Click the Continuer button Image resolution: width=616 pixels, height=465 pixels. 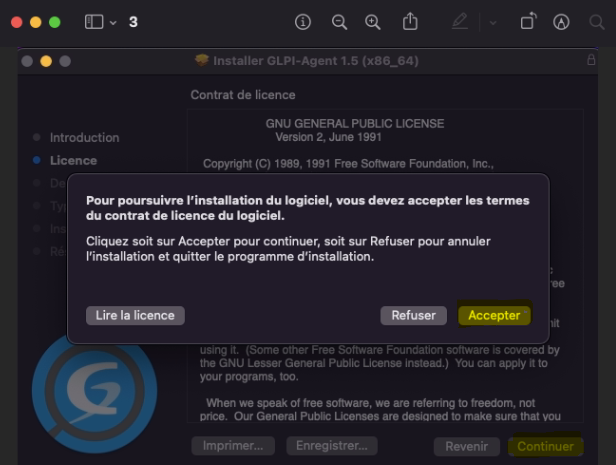click(x=545, y=447)
